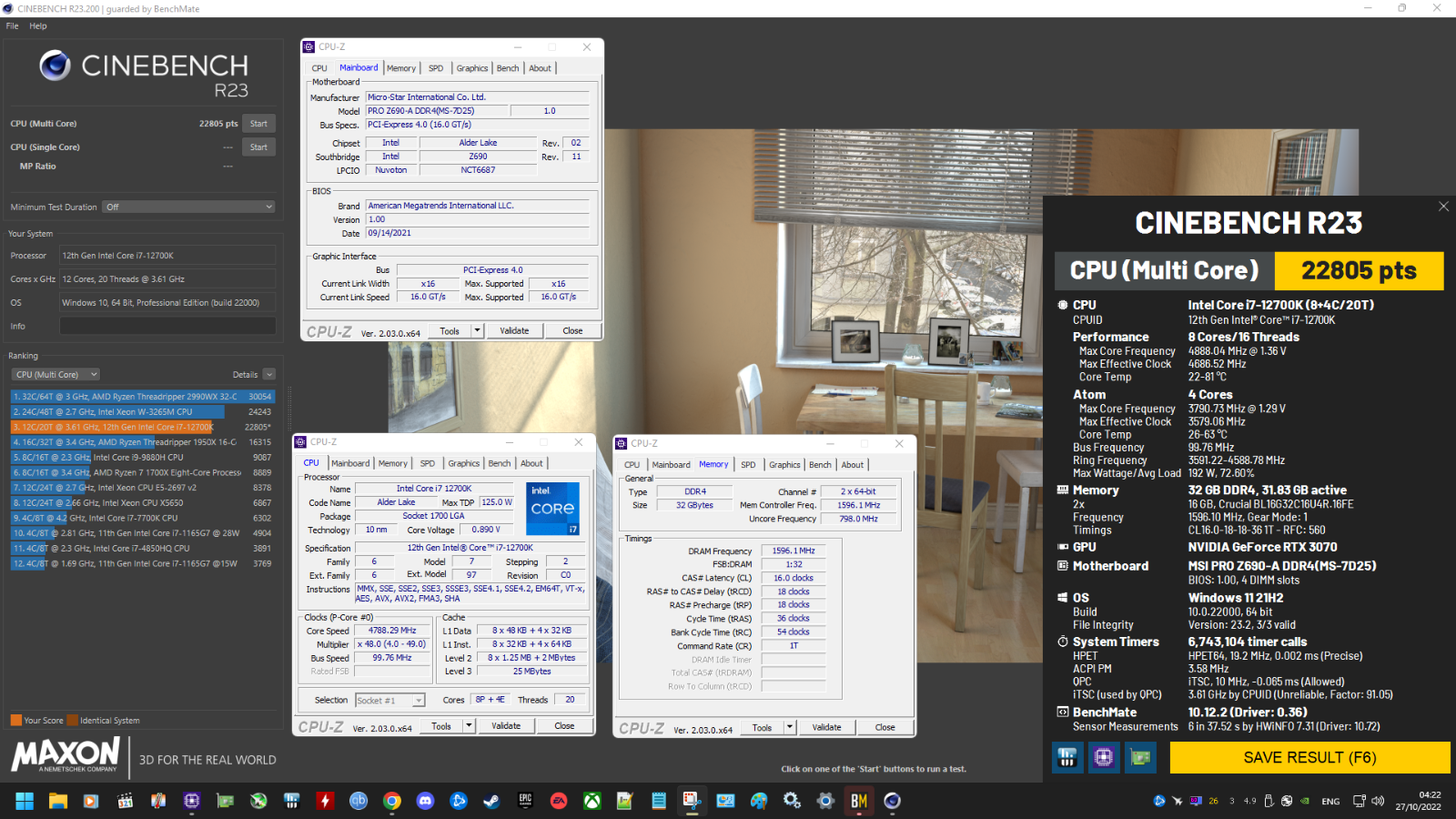This screenshot has width=1456, height=819.
Task: Open HWiNFO from the BenchMate panel icon
Action: pyautogui.click(x=1067, y=757)
